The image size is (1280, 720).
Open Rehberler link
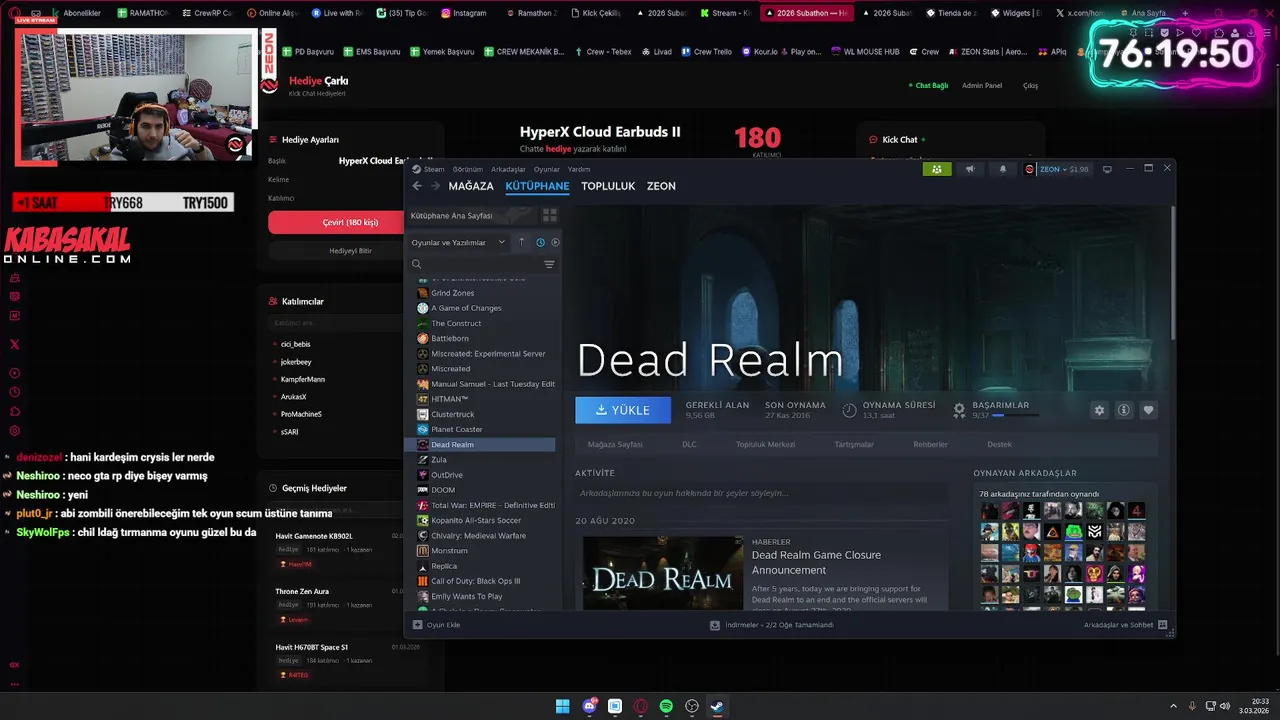tap(930, 444)
